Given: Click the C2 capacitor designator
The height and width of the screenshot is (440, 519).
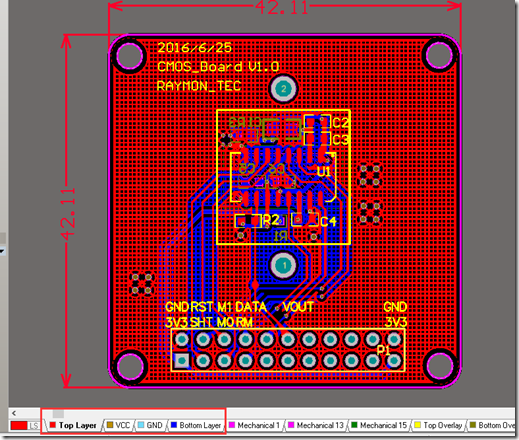Looking at the screenshot, I should coord(340,123).
